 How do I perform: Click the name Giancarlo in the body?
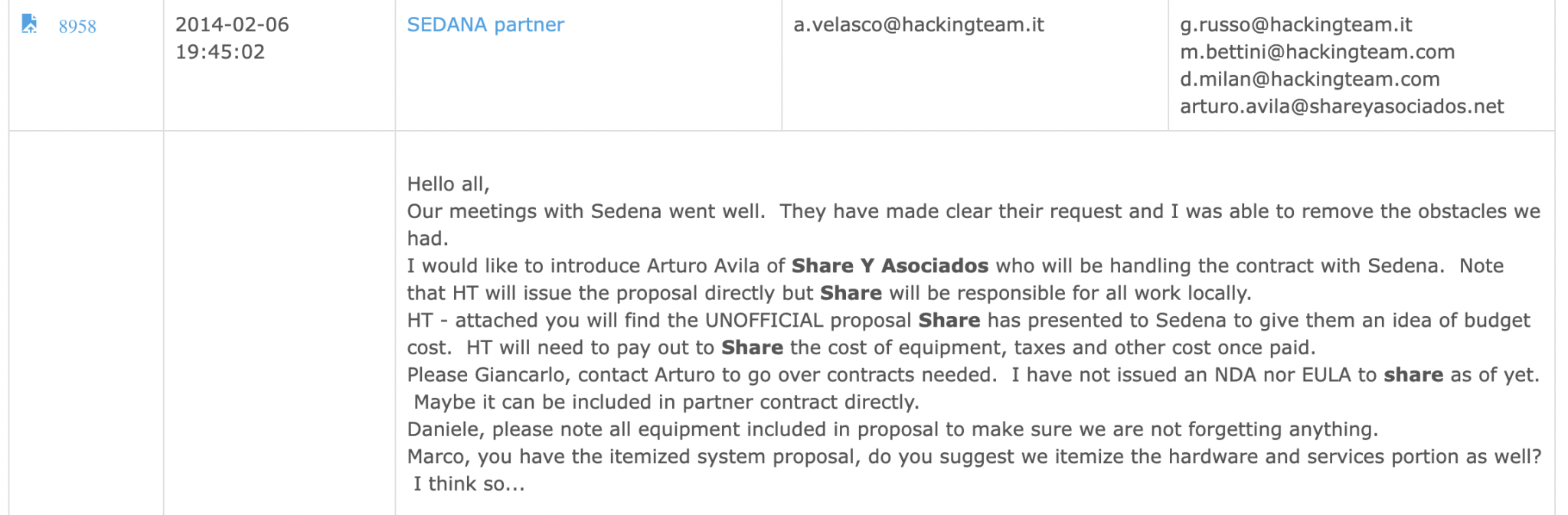pyautogui.click(x=522, y=375)
